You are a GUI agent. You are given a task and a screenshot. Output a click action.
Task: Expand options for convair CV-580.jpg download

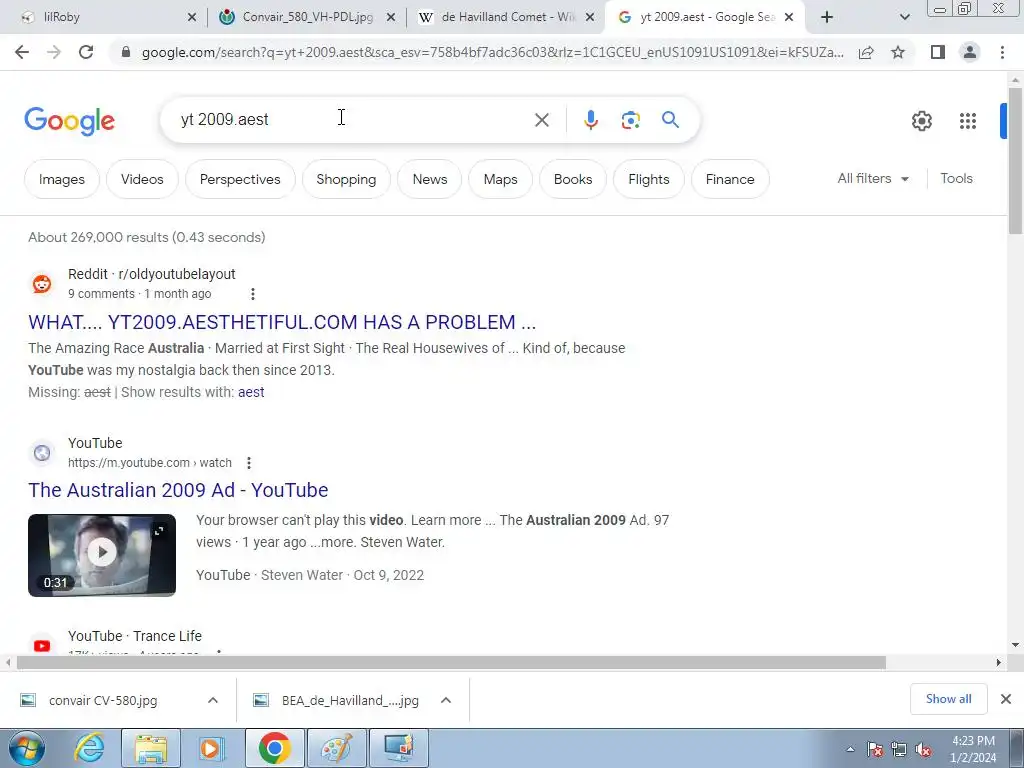pos(213,700)
